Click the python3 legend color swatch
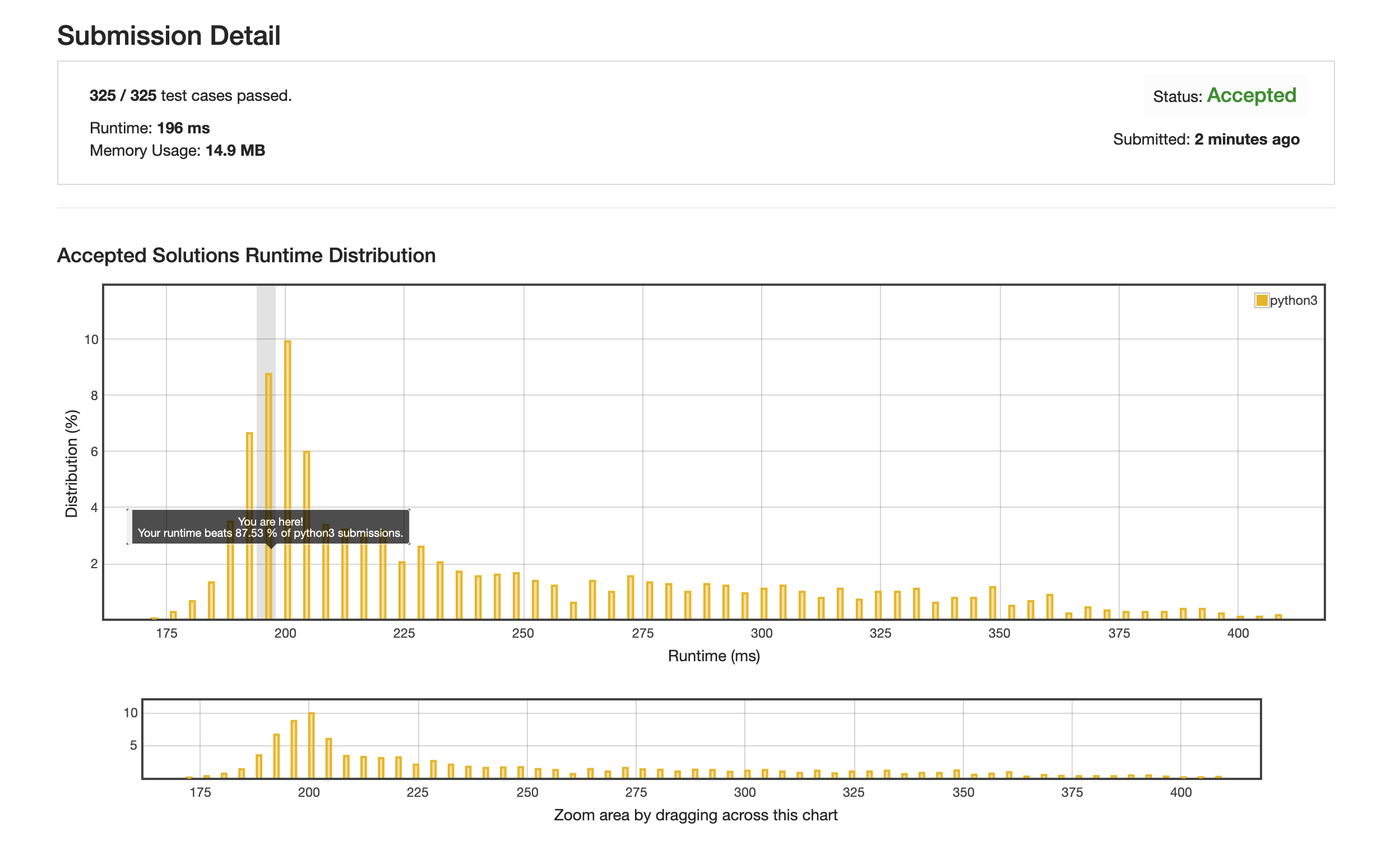The image size is (1400, 845). 1262,300
